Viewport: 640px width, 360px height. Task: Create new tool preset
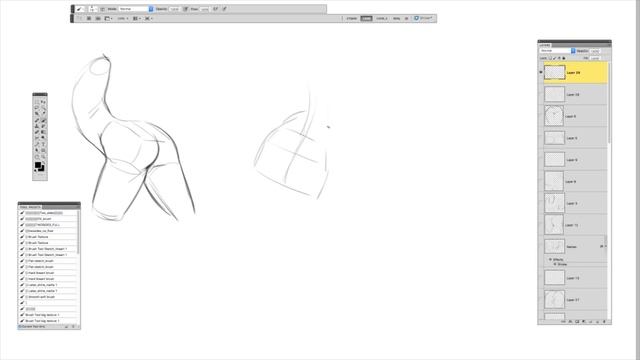(x=66, y=327)
